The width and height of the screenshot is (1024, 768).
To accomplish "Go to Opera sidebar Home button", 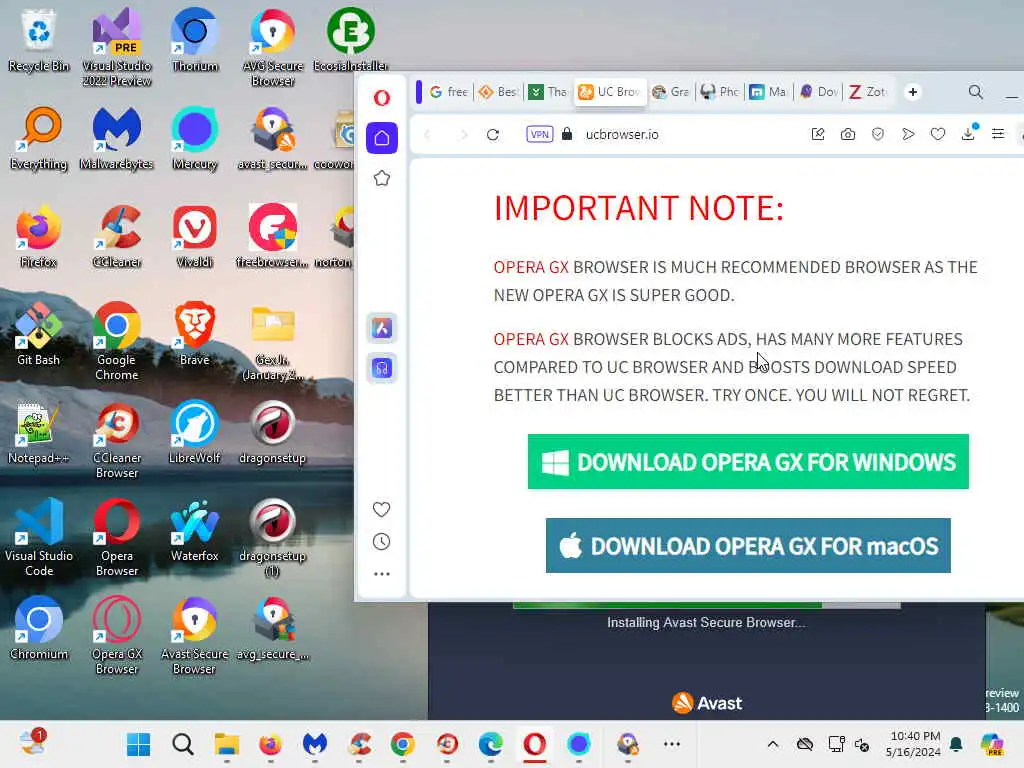I will (x=381, y=138).
